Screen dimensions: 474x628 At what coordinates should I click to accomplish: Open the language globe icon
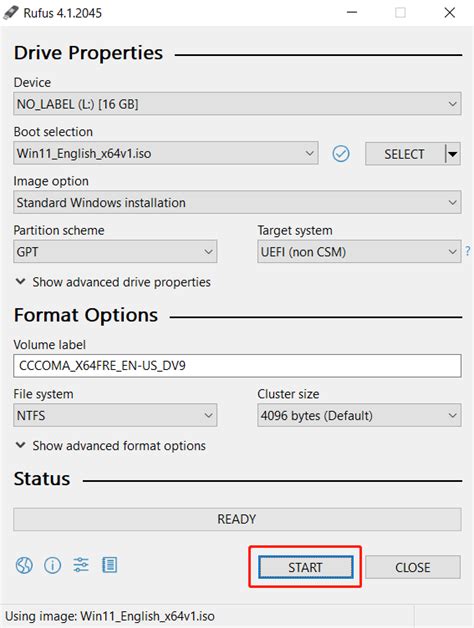[24, 566]
